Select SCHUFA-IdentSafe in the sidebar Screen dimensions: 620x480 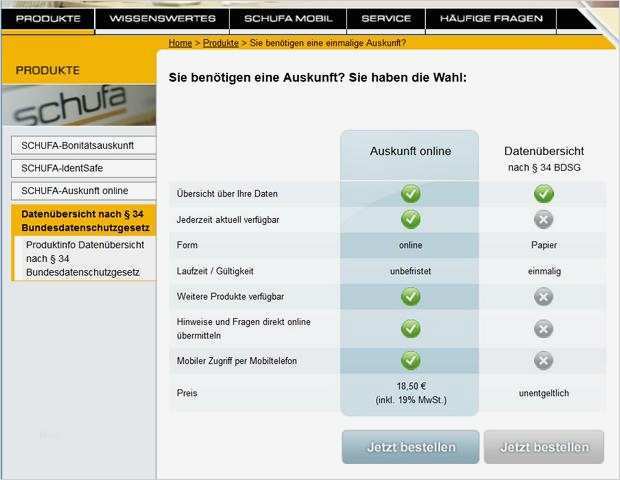pos(83,168)
